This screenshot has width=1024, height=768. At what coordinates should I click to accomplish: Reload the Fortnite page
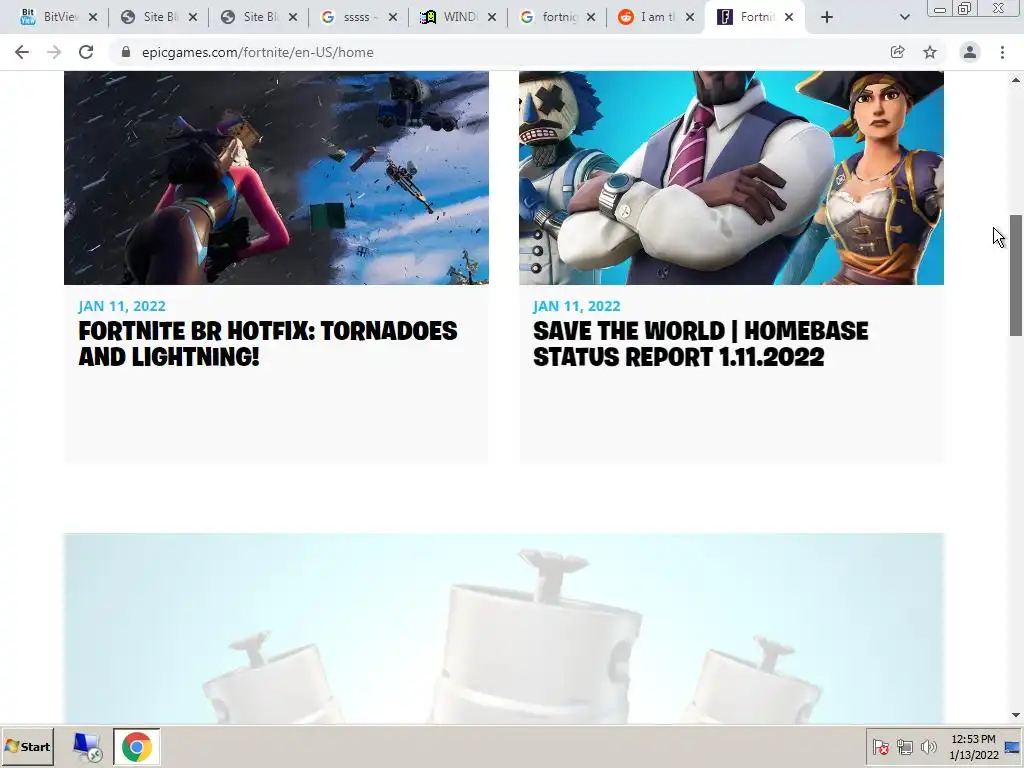86,52
